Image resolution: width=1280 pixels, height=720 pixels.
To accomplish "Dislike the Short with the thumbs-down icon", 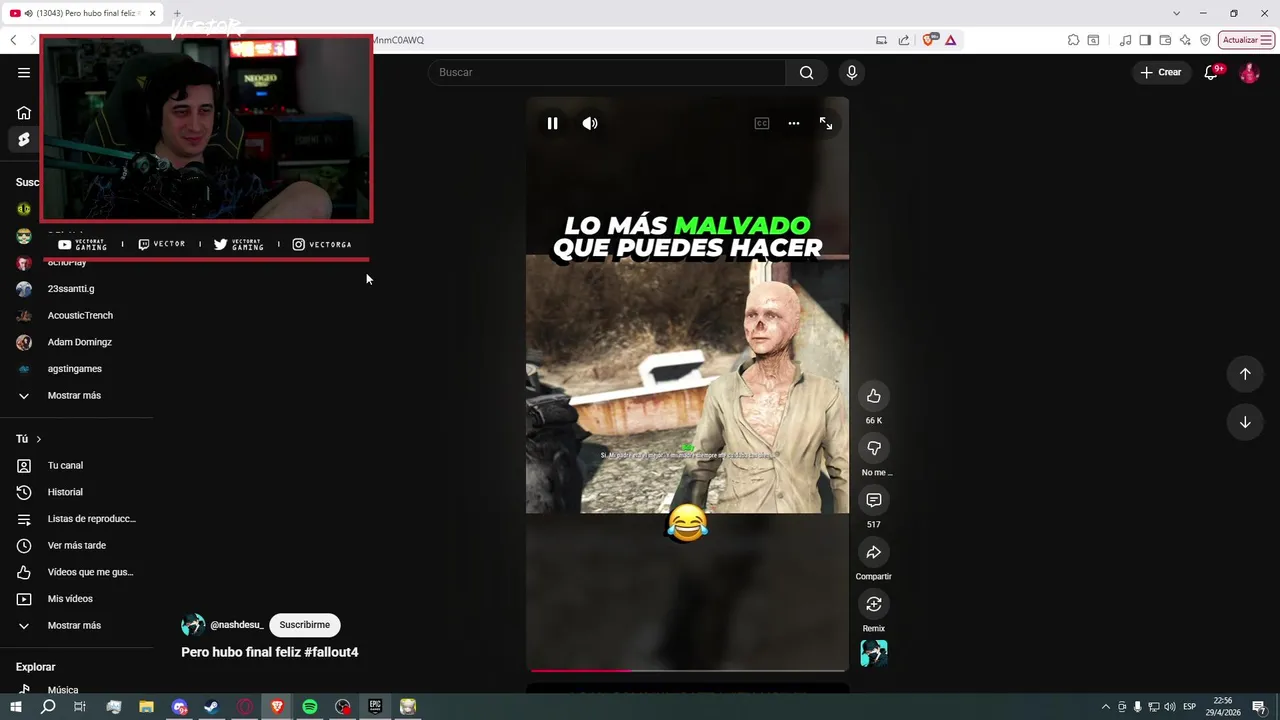I will (874, 448).
